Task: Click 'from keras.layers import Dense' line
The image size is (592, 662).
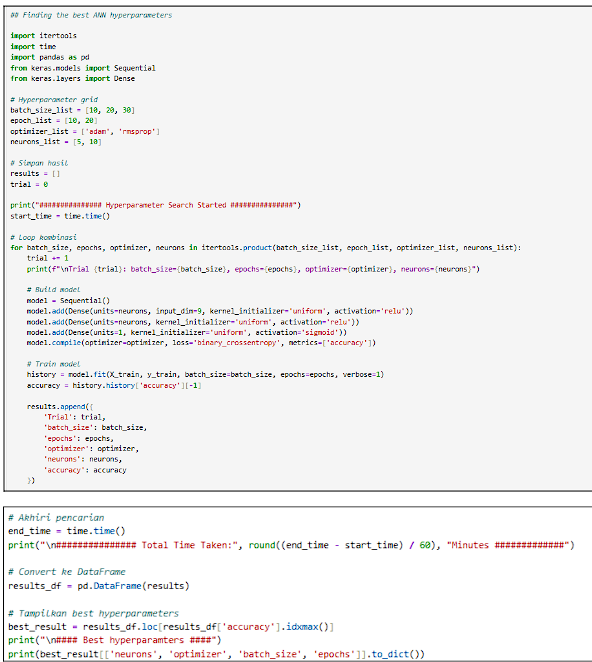Action: tap(73, 79)
